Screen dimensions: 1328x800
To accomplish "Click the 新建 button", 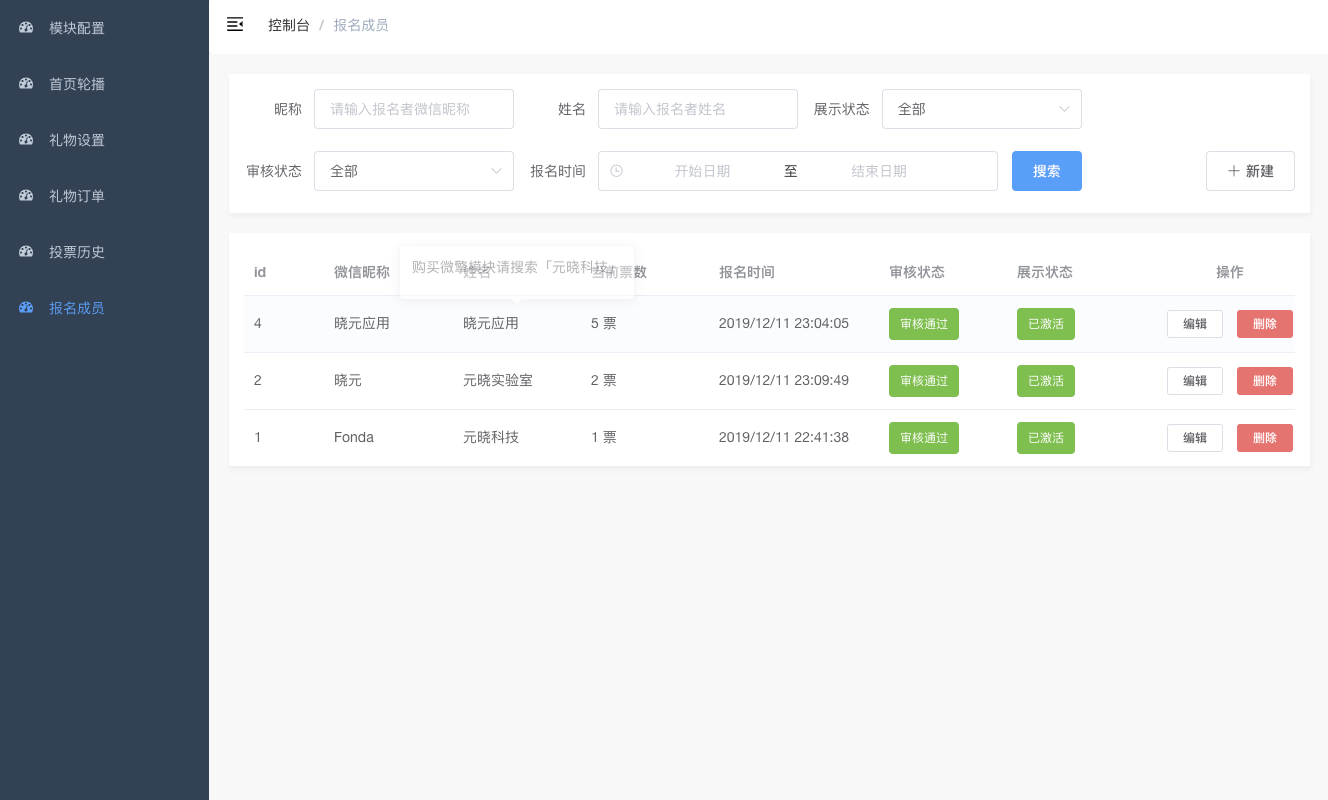I will pyautogui.click(x=1250, y=171).
